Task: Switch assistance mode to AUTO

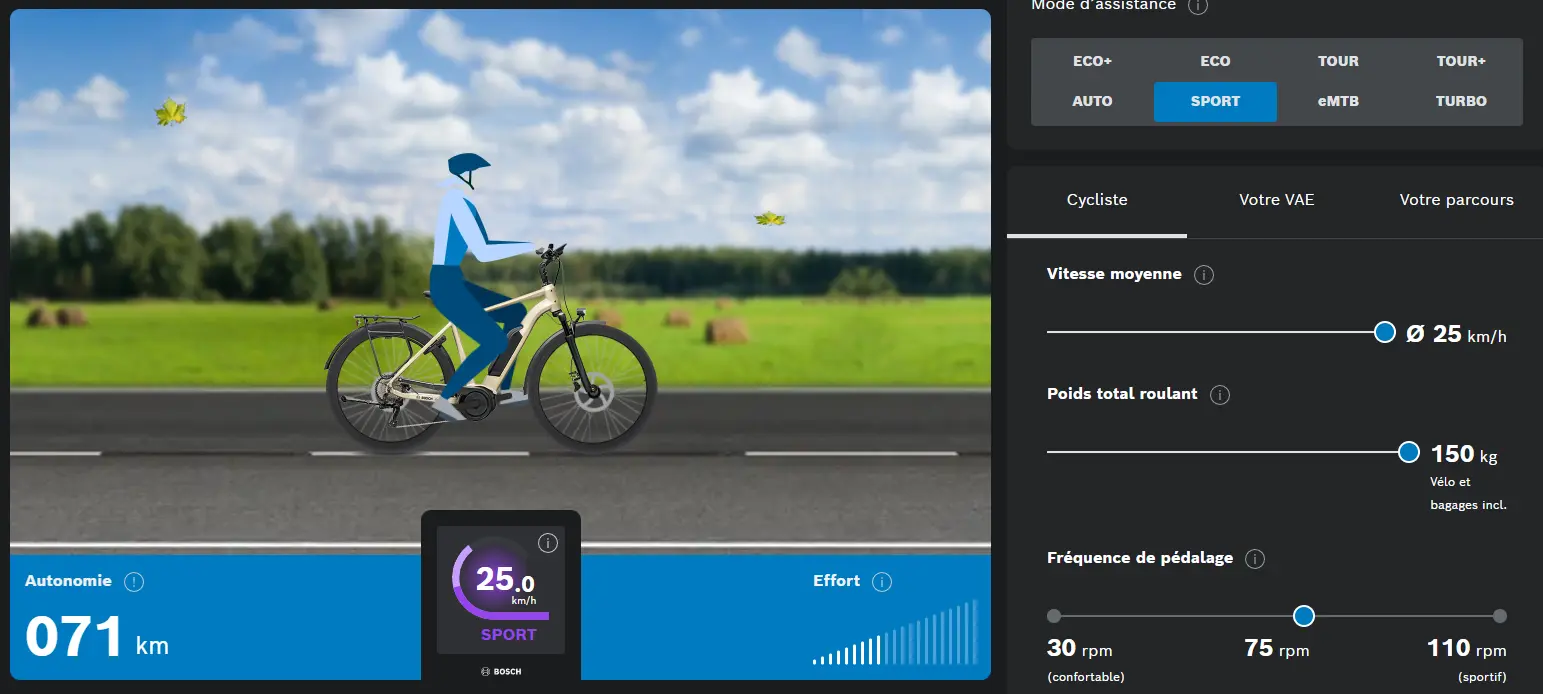Action: coord(1092,101)
